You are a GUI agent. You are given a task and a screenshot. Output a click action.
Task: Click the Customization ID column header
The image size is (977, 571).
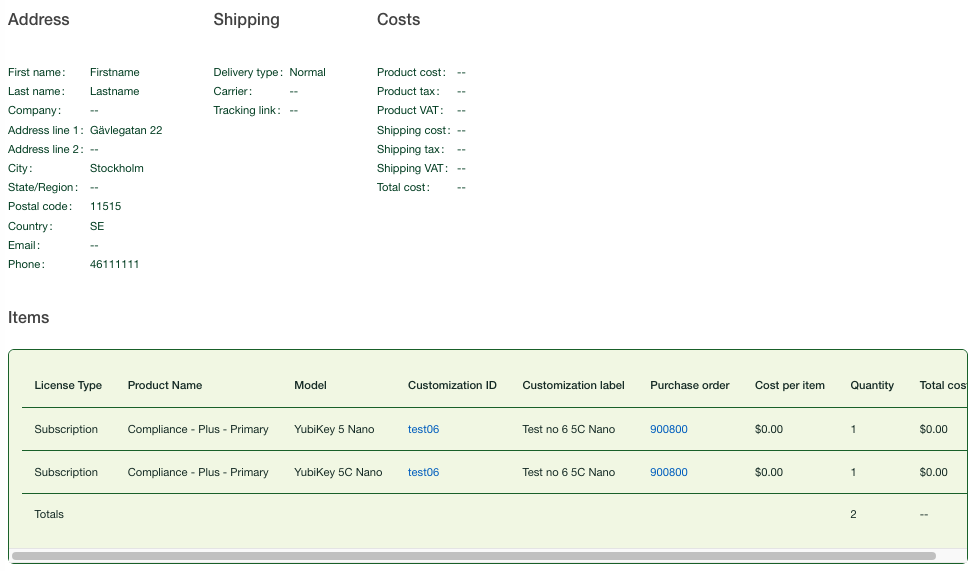[452, 385]
